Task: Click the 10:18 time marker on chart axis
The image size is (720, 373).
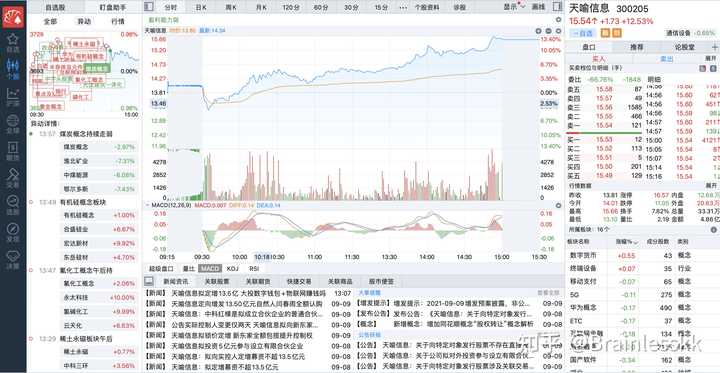Action: tap(262, 257)
